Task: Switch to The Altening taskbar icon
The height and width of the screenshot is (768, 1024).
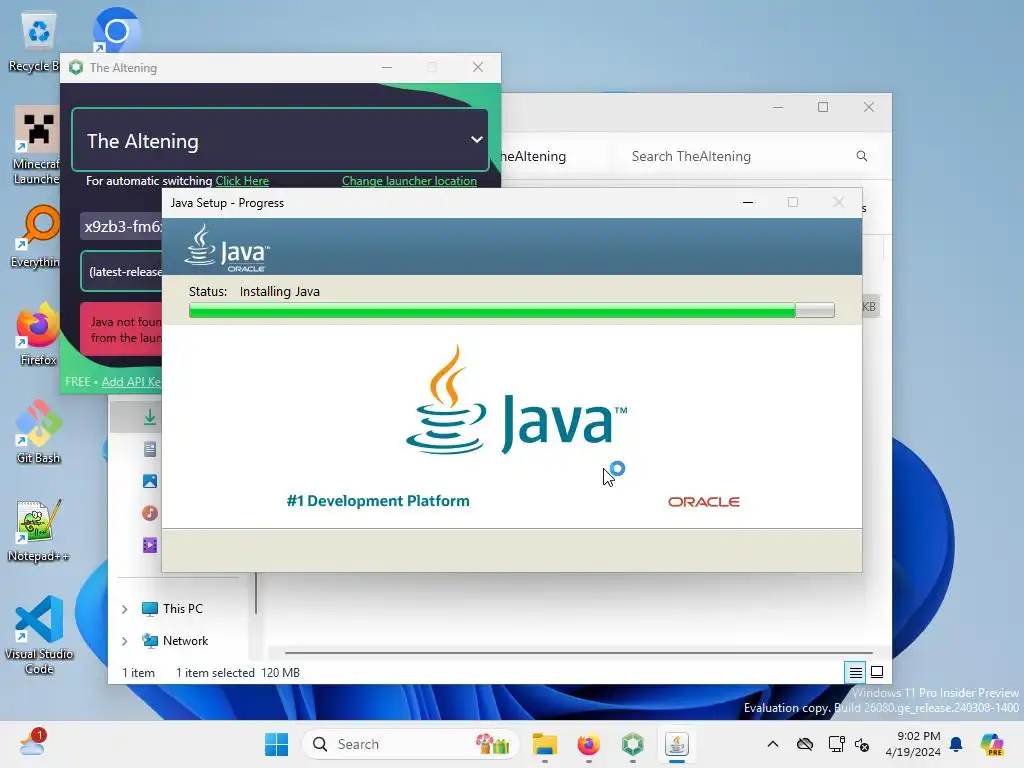Action: (x=633, y=744)
